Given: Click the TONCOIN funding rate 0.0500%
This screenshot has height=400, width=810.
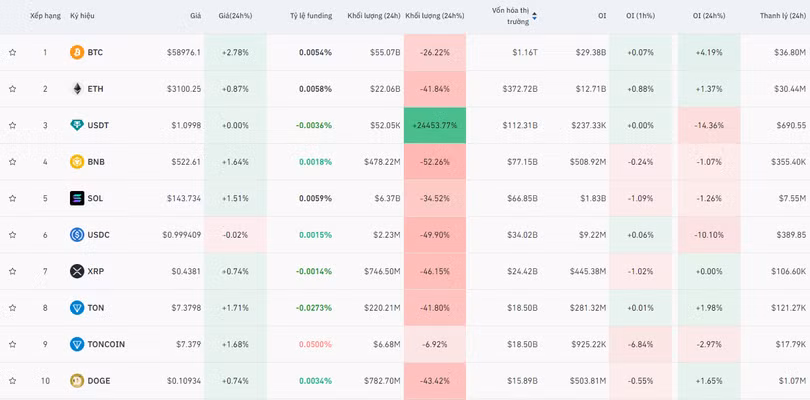Looking at the screenshot, I should point(315,344).
